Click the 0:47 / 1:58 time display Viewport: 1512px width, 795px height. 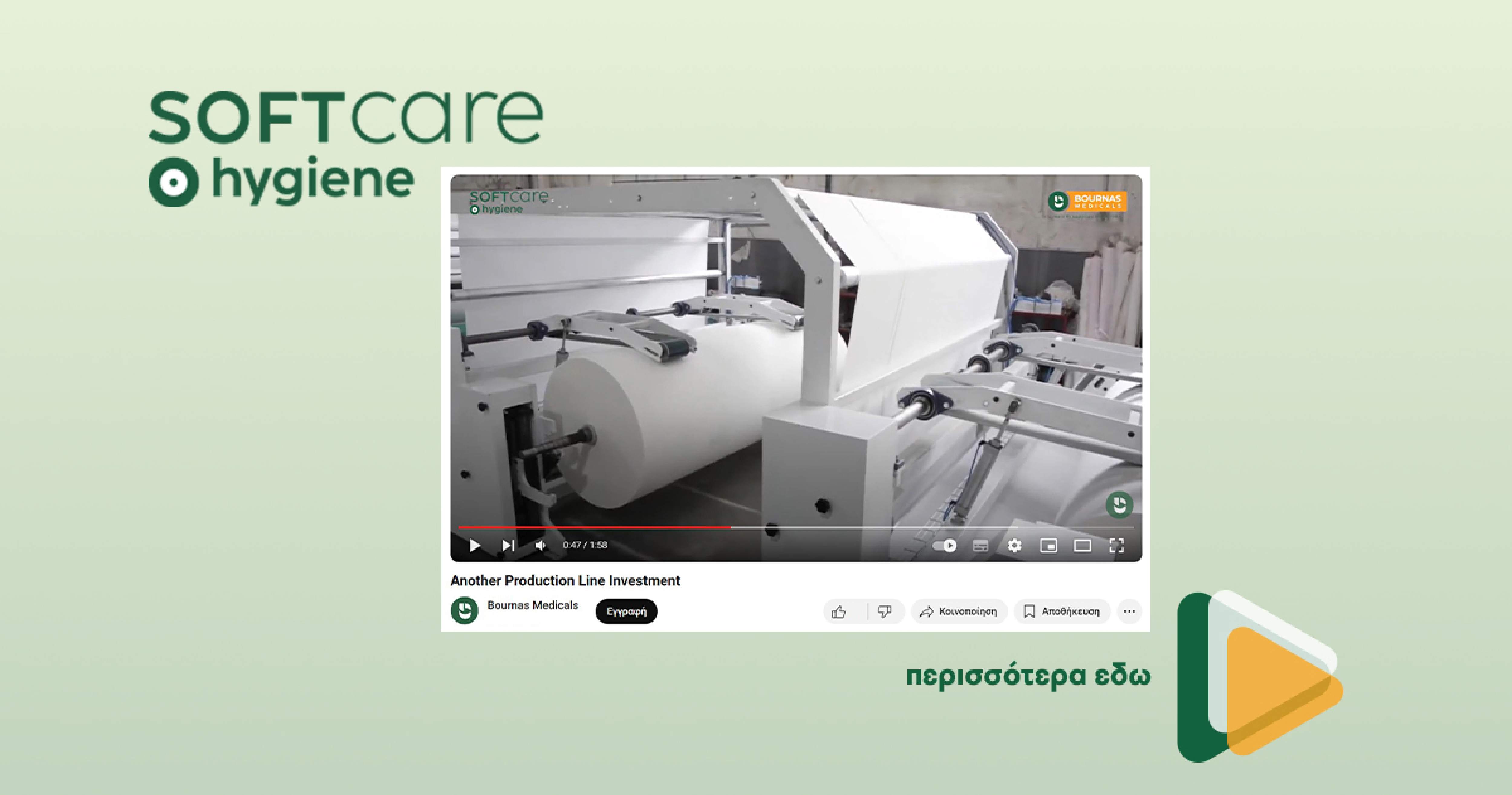tap(585, 545)
